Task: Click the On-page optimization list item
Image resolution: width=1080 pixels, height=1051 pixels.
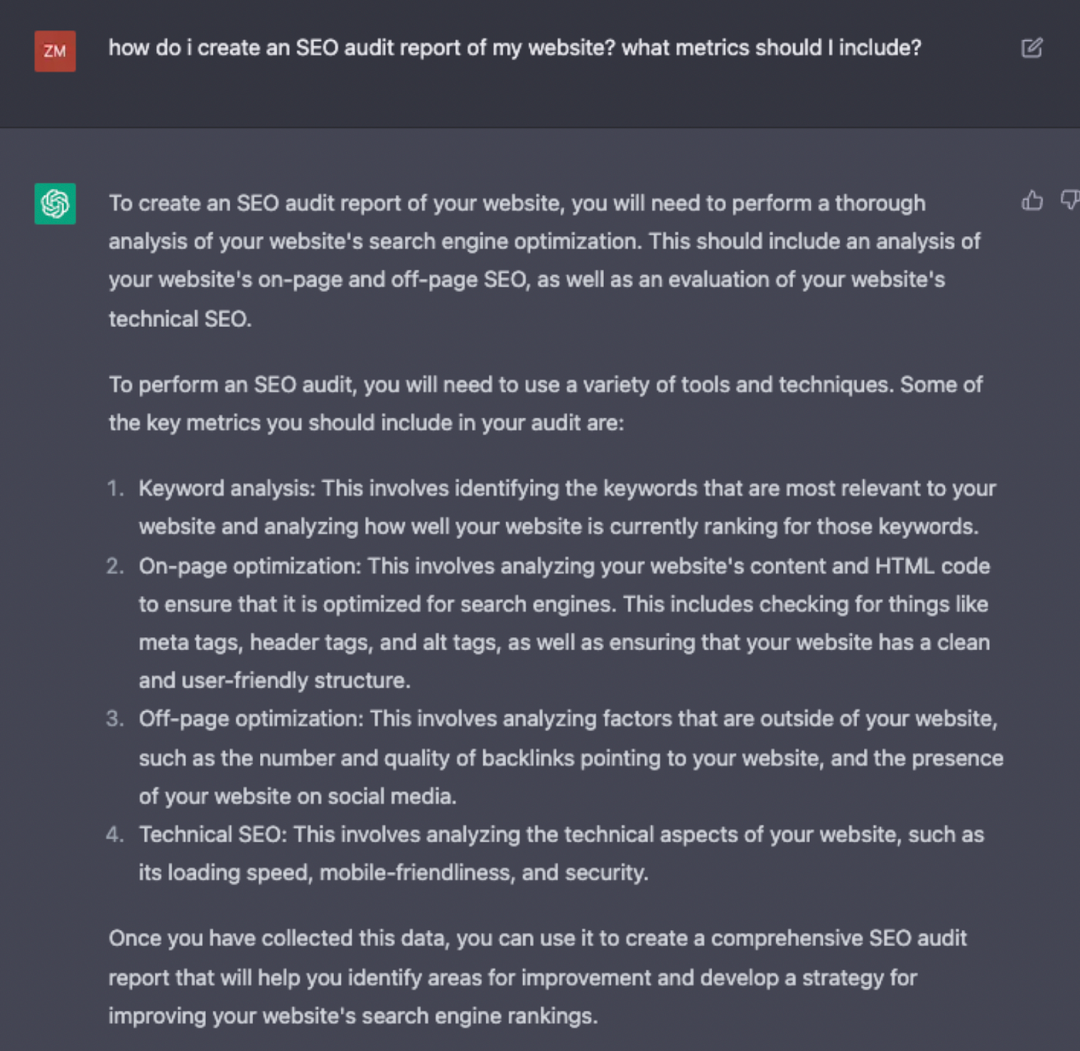Action: [564, 623]
